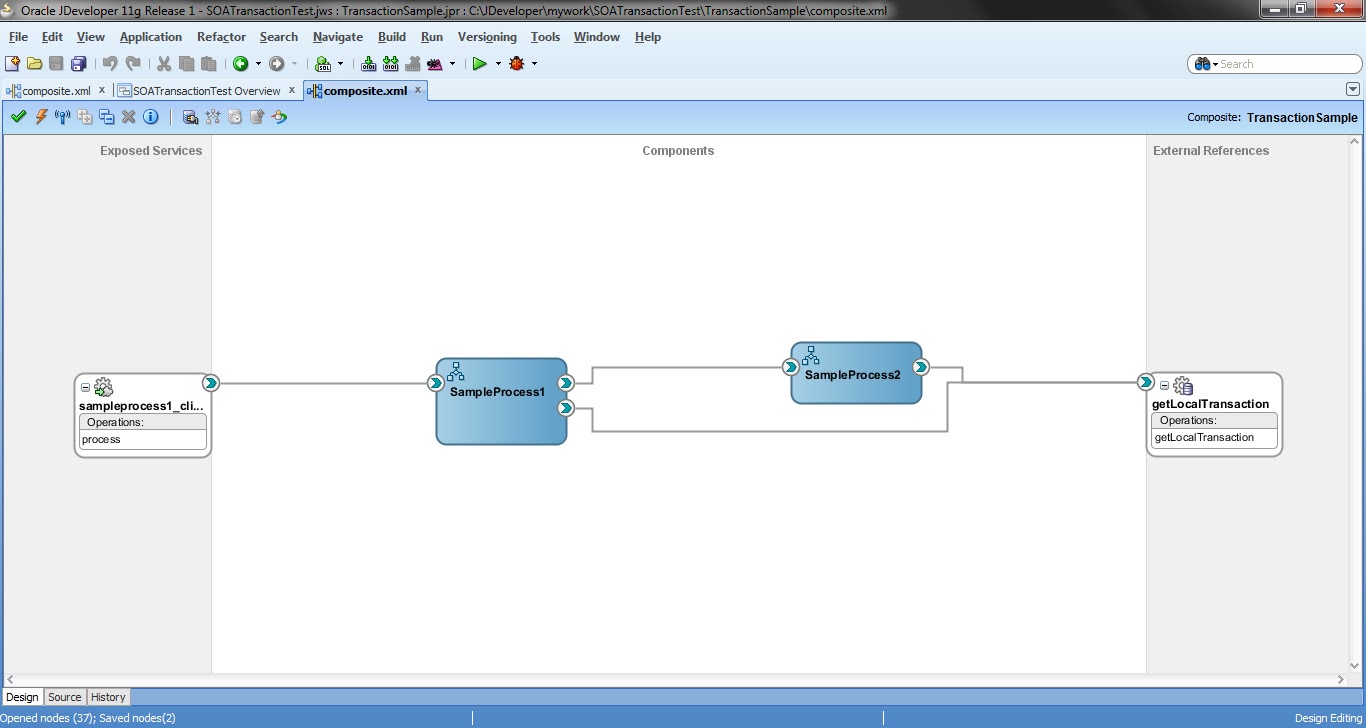Open composite information via the blue info icon
The image size is (1366, 728).
click(151, 116)
